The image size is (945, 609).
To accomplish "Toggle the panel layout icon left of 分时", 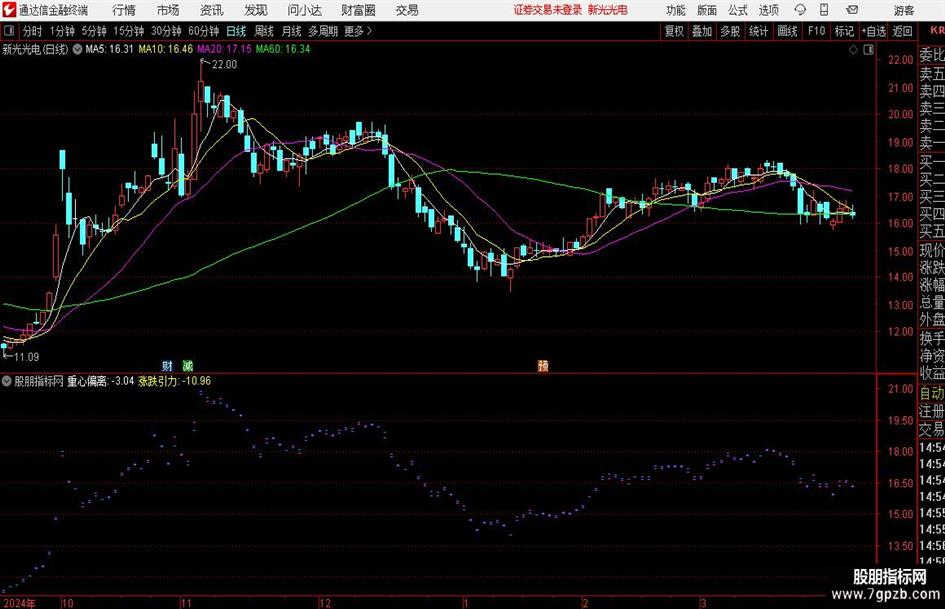I will click(x=9, y=31).
